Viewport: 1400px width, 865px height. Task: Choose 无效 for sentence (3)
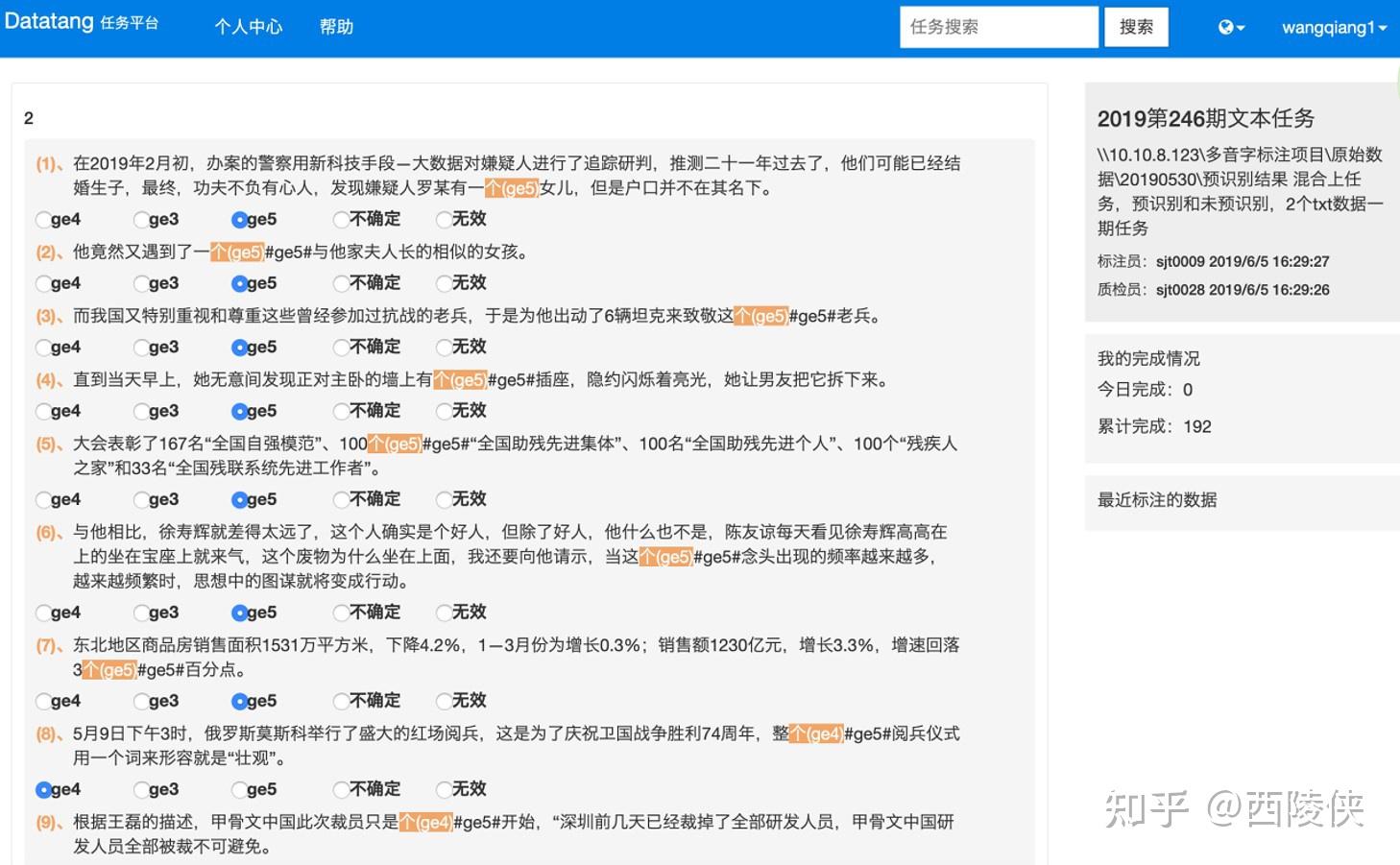point(444,348)
